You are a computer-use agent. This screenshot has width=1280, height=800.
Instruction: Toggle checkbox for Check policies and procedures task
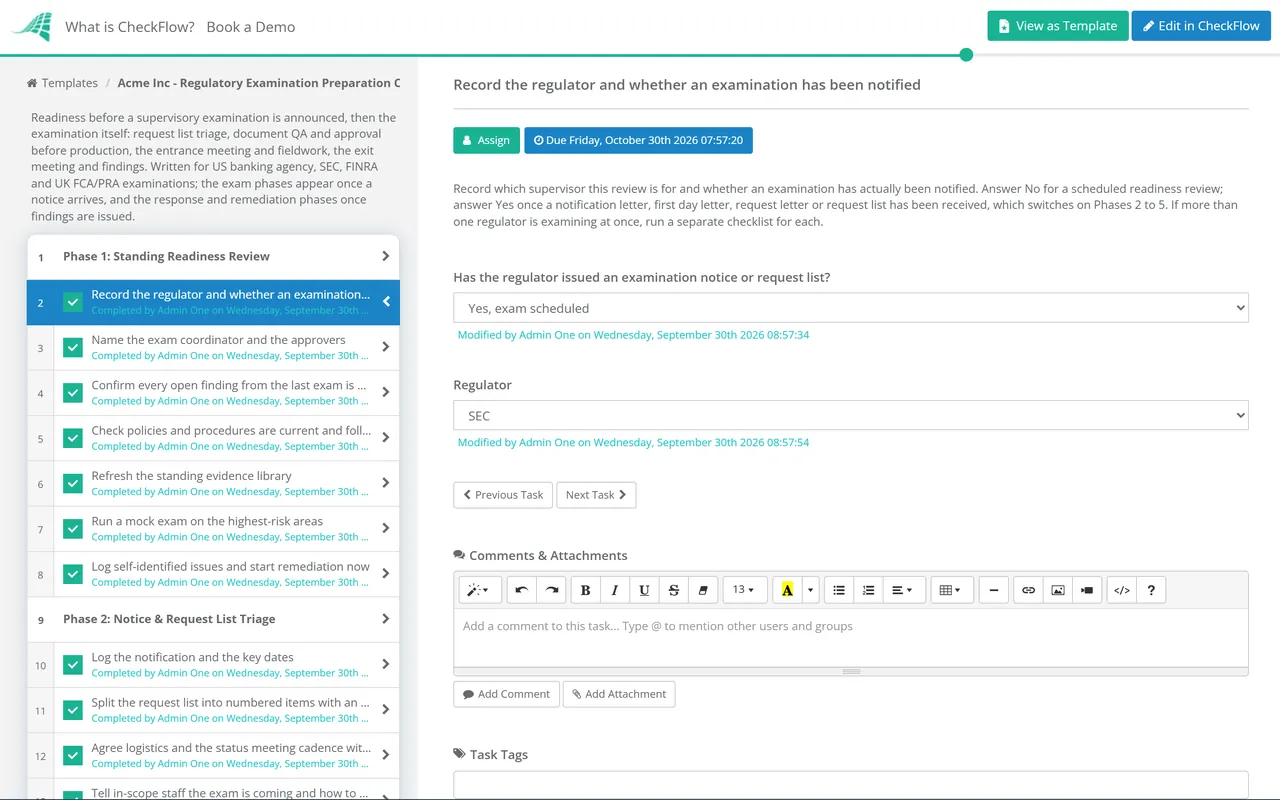[x=73, y=438]
